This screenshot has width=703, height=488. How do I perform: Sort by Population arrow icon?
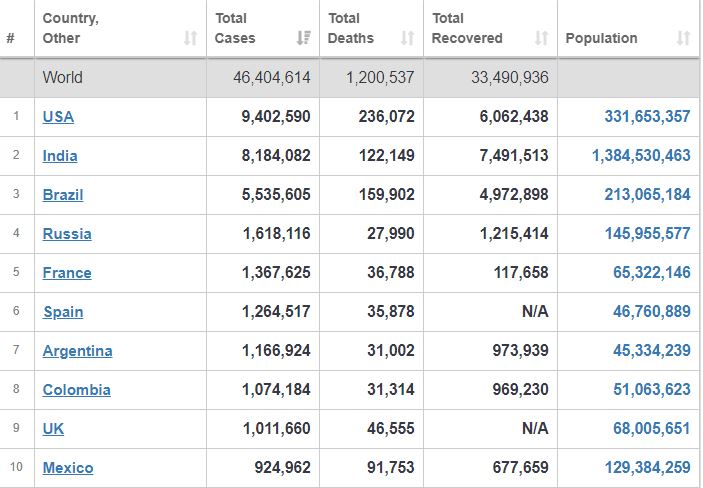click(x=683, y=38)
